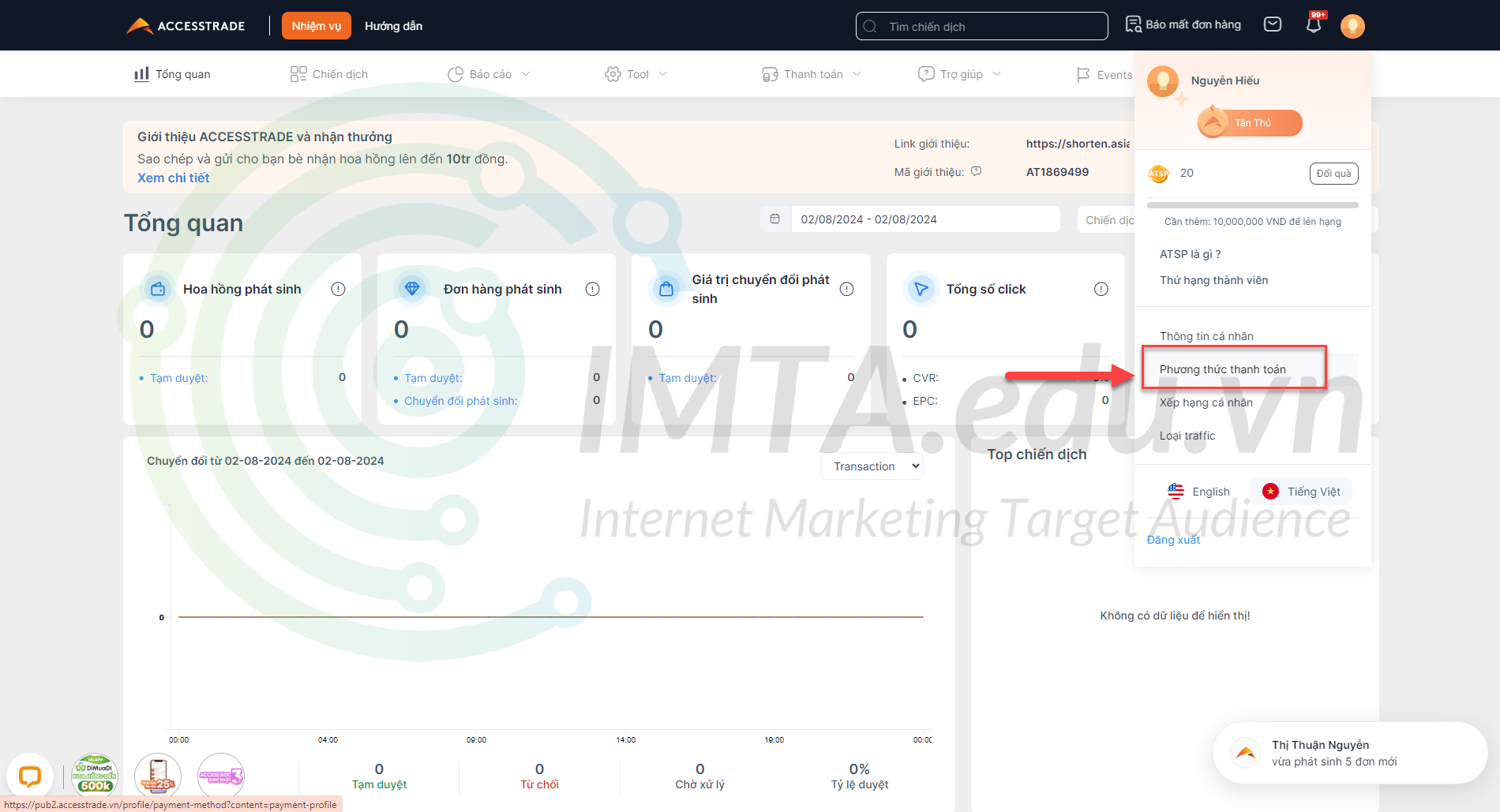
Task: Click the calendar icon beside date range
Action: [x=775, y=219]
